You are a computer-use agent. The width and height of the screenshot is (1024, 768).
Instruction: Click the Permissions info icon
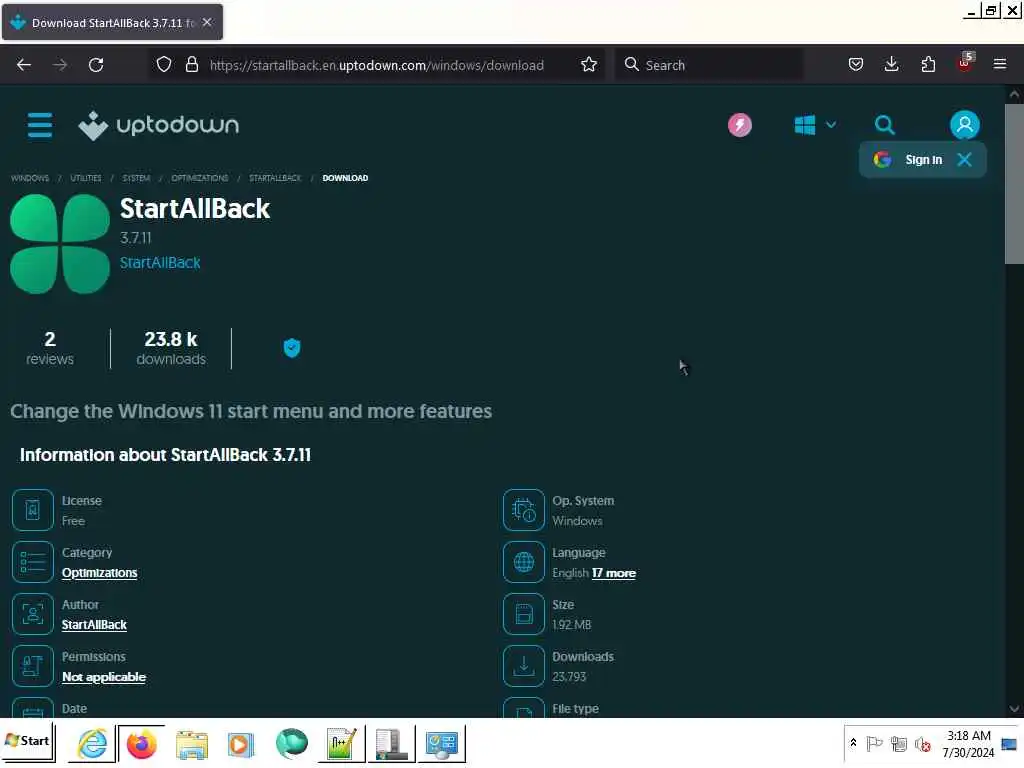[x=33, y=666]
